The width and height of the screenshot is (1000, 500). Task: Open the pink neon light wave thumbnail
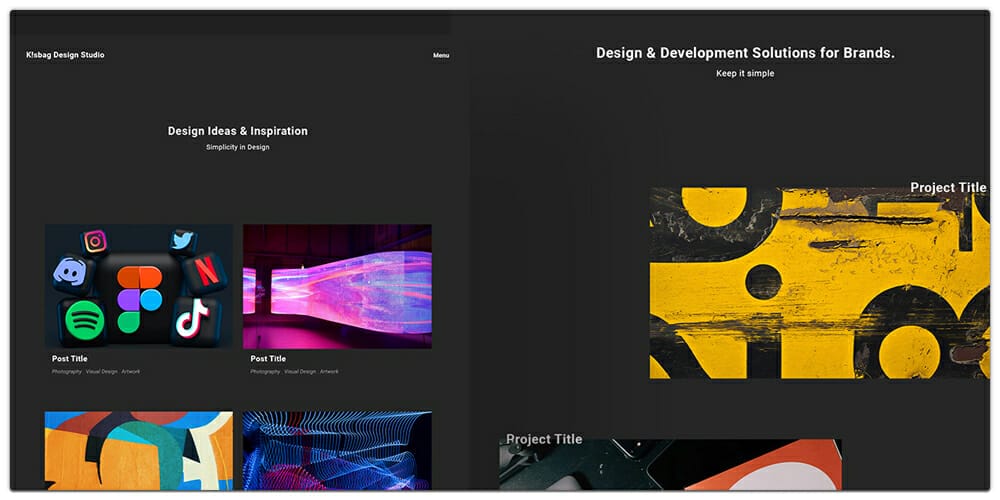[x=337, y=286]
